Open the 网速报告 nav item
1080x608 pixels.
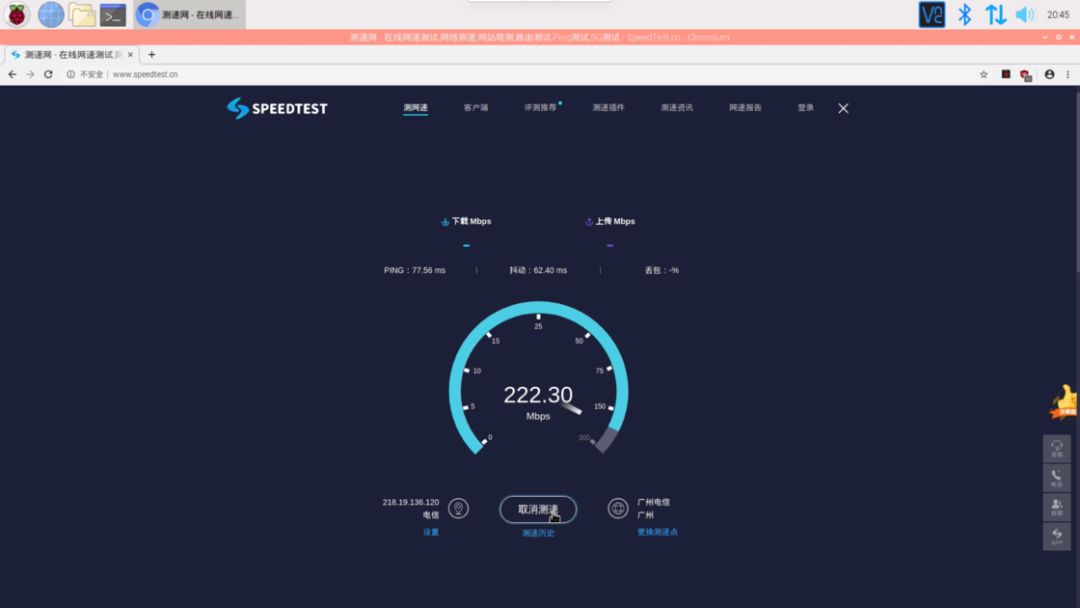pyautogui.click(x=745, y=107)
